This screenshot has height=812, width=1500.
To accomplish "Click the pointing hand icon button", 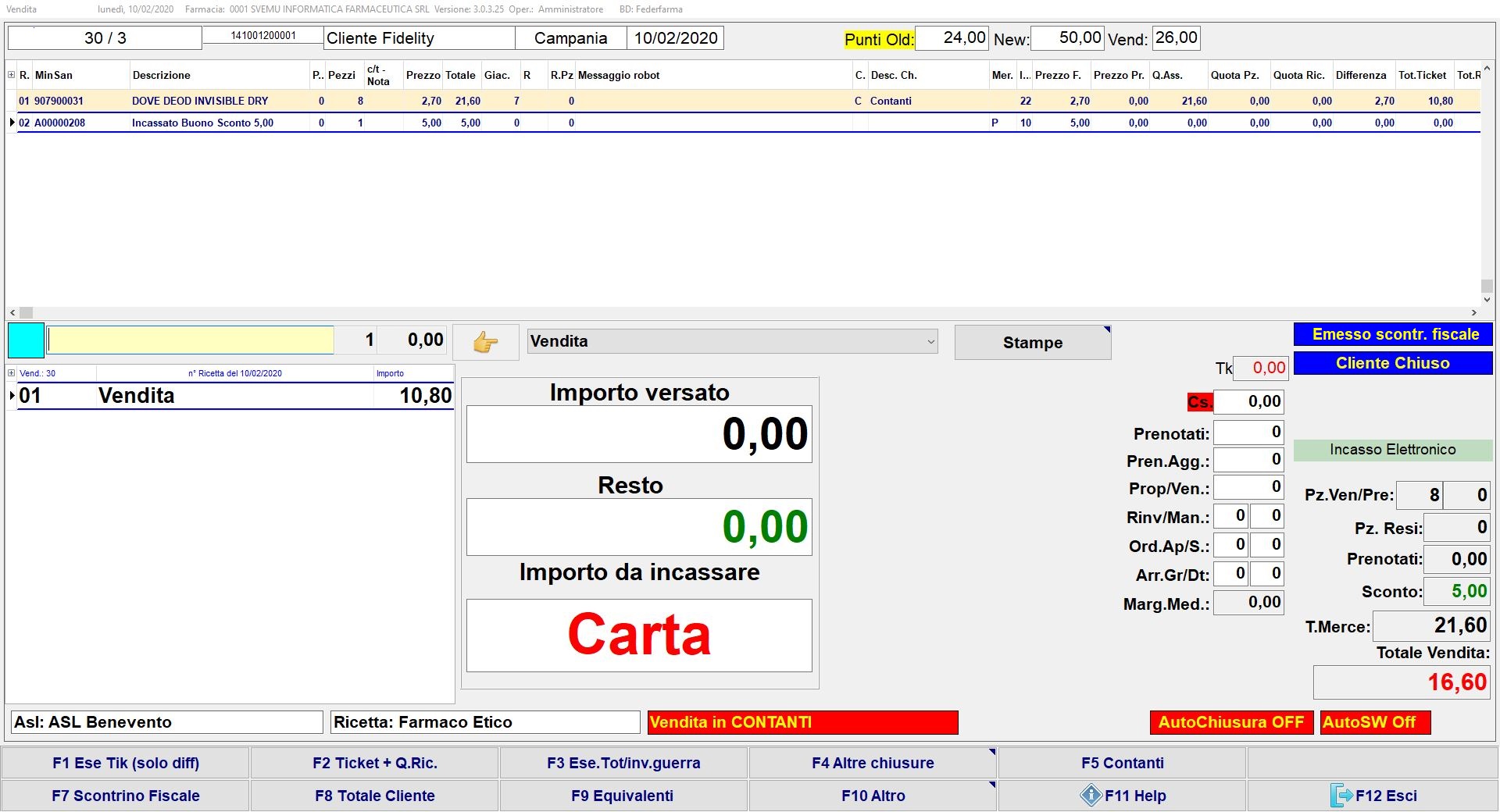I will click(485, 342).
